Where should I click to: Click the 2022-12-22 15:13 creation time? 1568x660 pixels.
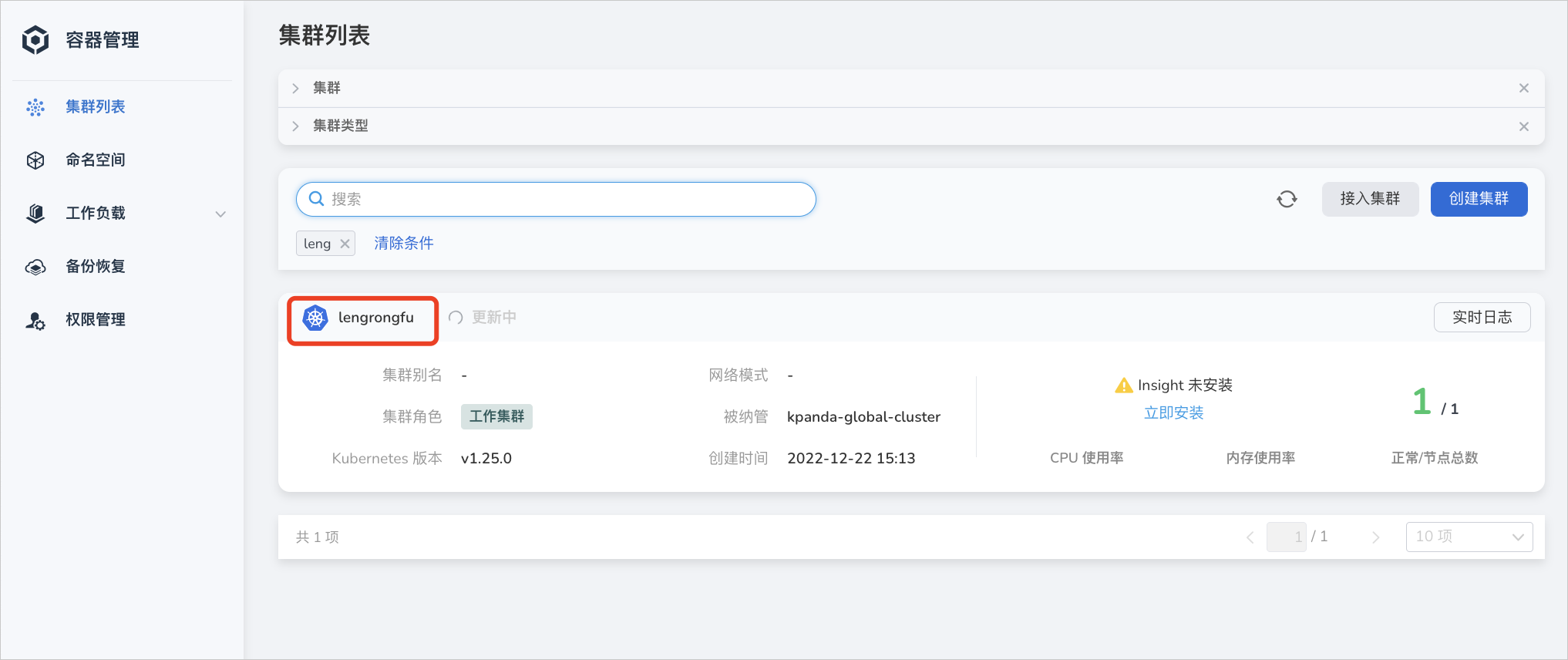tap(851, 459)
